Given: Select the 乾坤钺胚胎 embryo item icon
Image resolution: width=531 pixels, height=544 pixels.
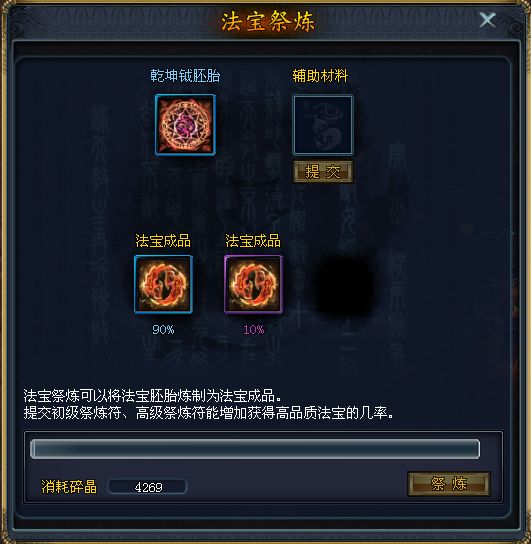Looking at the screenshot, I should coord(185,125).
